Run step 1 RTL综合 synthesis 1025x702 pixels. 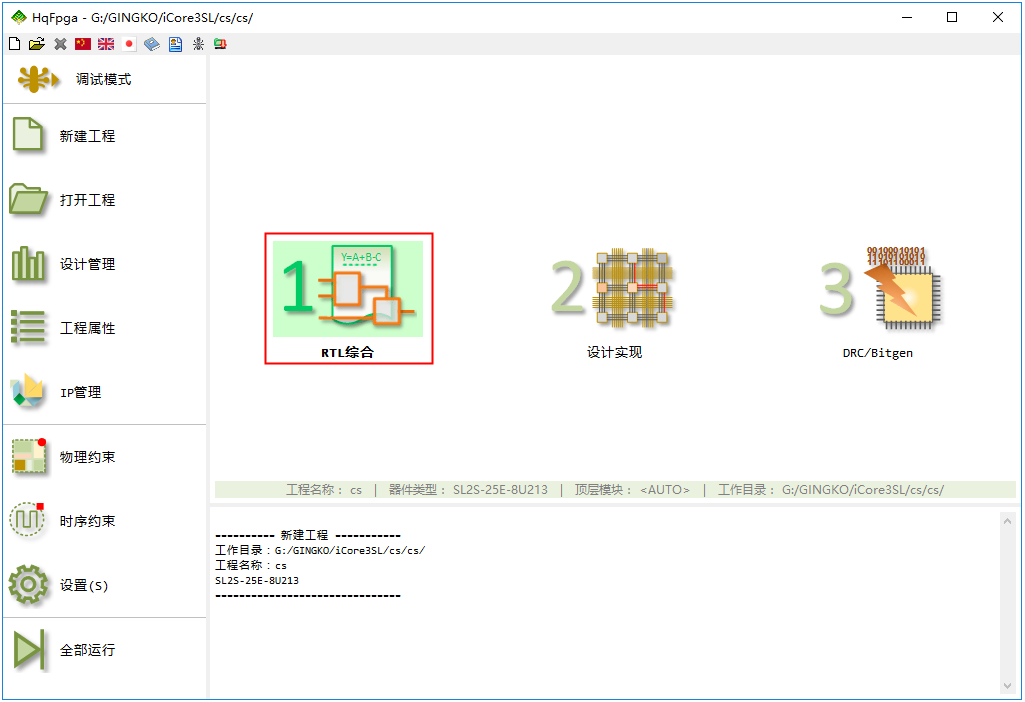tap(348, 298)
